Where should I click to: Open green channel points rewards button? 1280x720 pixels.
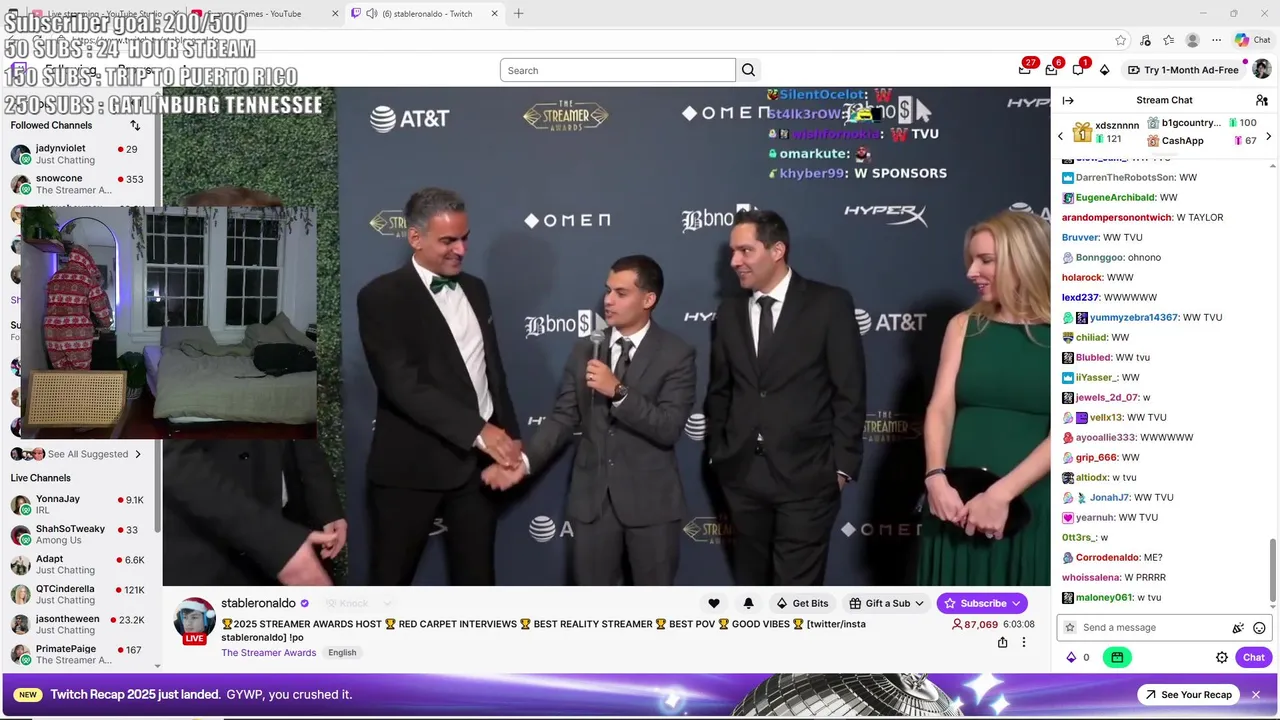(1117, 657)
